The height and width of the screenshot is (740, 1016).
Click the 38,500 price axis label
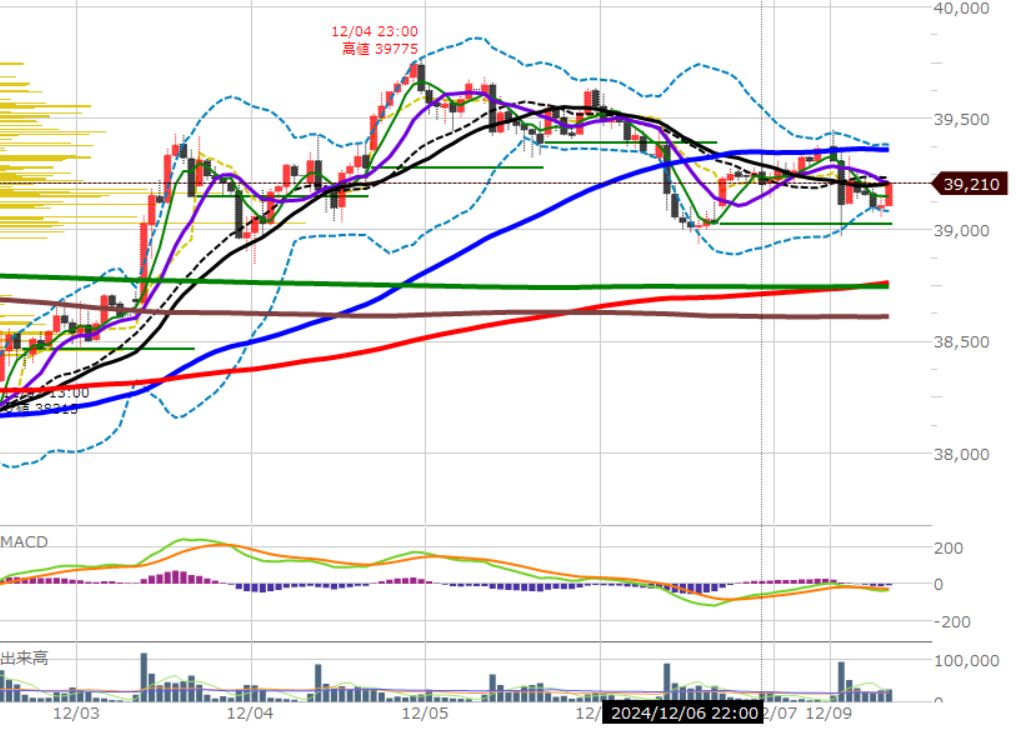[961, 342]
